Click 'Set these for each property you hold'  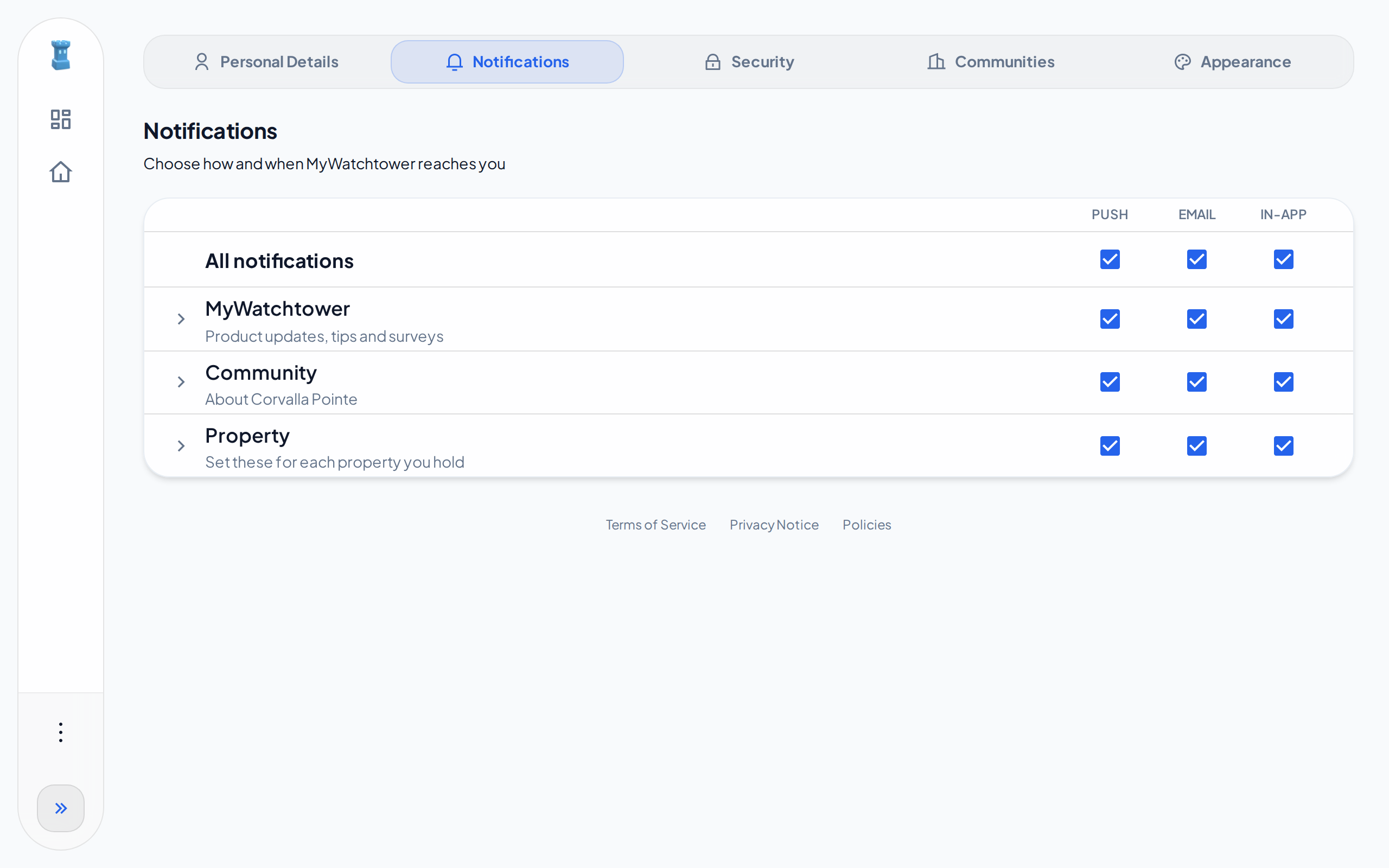(x=335, y=463)
